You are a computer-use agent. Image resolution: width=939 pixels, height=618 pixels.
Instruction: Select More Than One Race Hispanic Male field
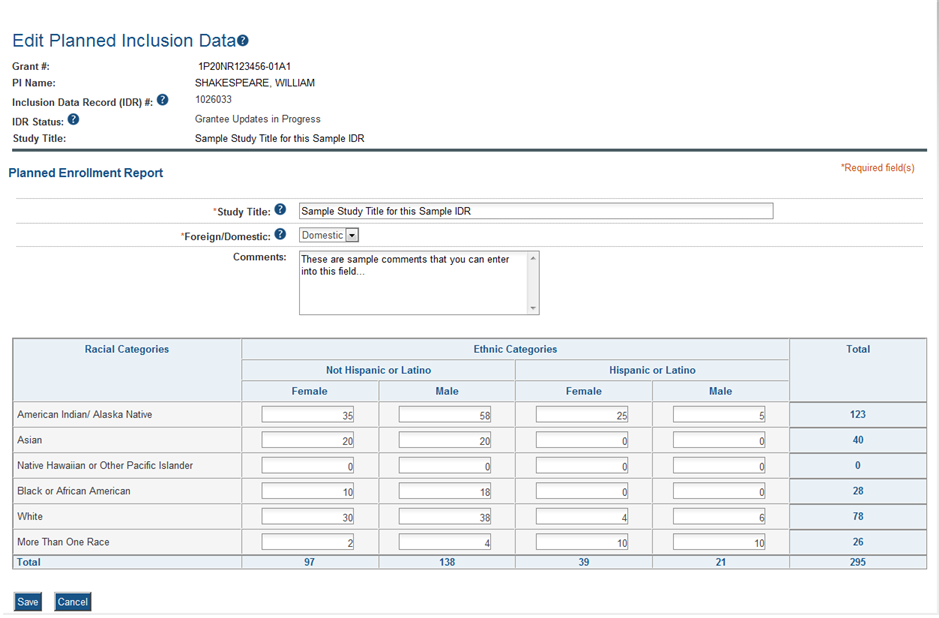coord(719,542)
